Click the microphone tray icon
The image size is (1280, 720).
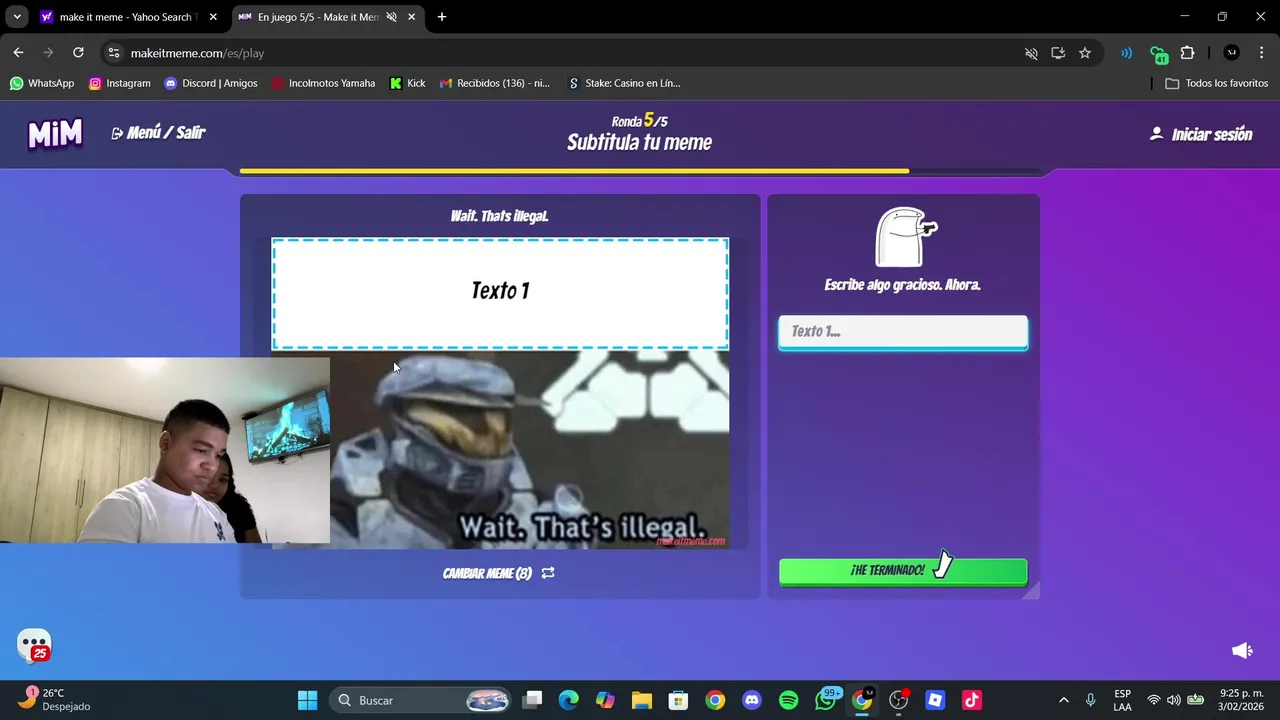click(x=1090, y=700)
